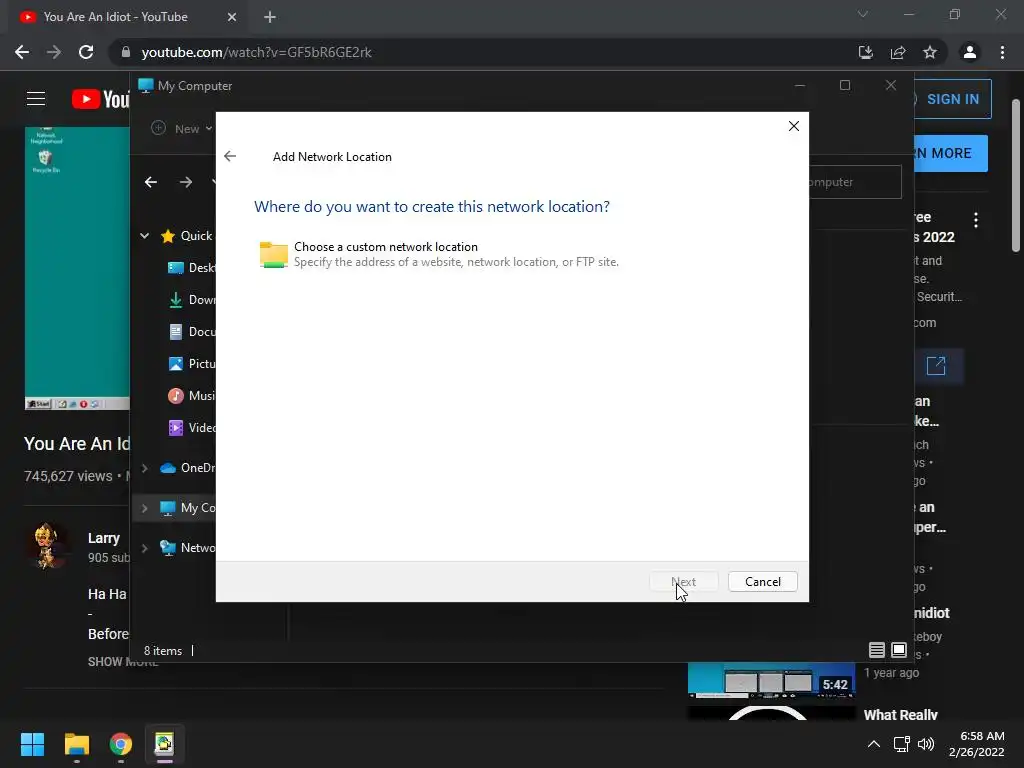Go back in Add Network Location wizard
This screenshot has width=1024, height=768.
pos(230,156)
